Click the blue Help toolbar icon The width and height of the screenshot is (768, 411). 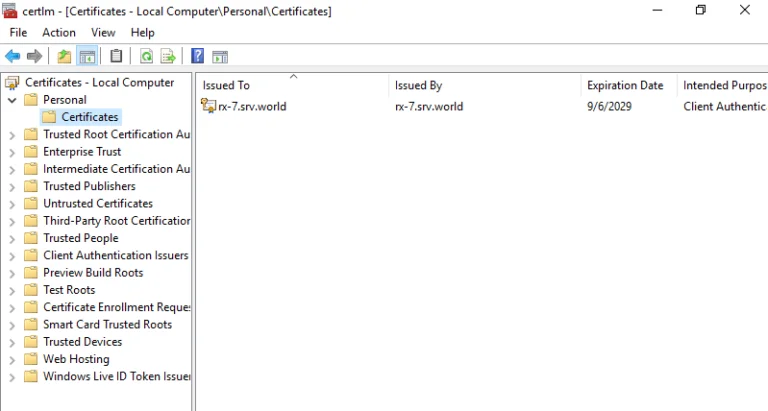tap(197, 56)
